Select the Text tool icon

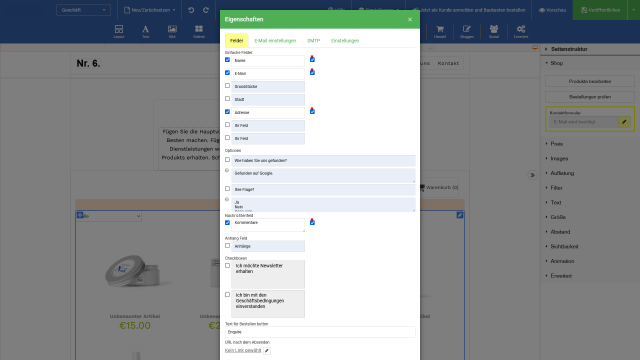point(145,31)
